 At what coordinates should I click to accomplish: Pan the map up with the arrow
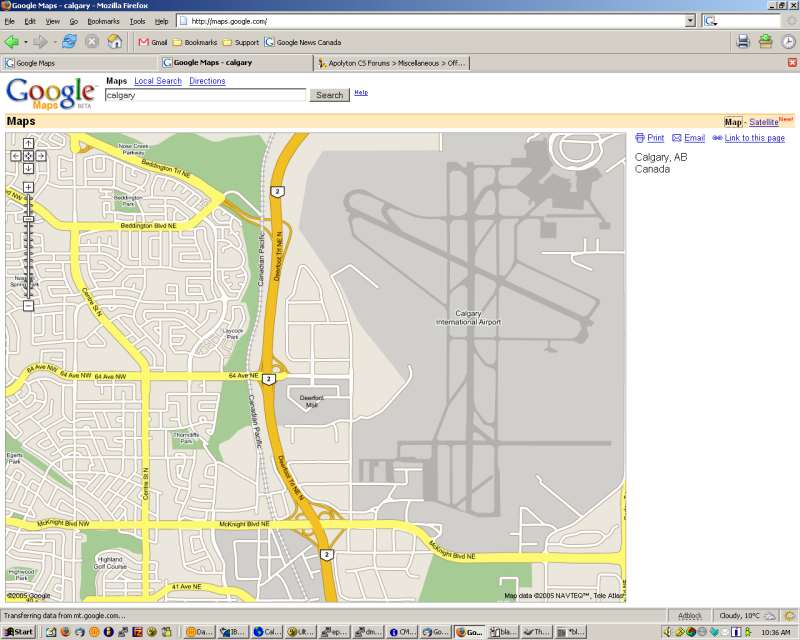pos(28,143)
